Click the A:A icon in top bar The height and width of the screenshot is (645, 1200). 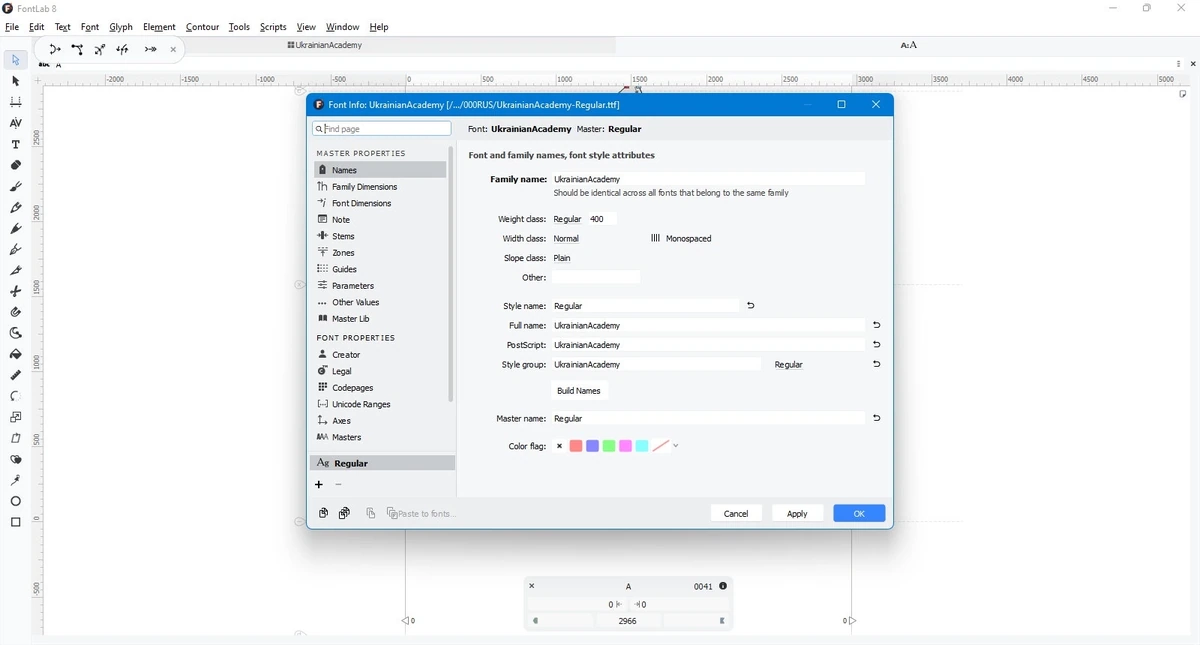coord(909,45)
